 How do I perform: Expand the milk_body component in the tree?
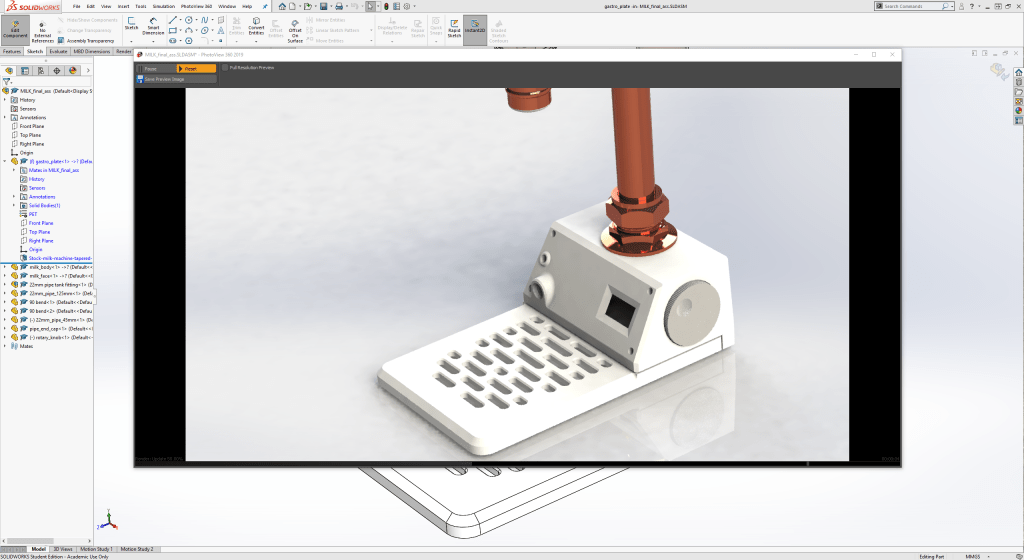click(x=5, y=267)
